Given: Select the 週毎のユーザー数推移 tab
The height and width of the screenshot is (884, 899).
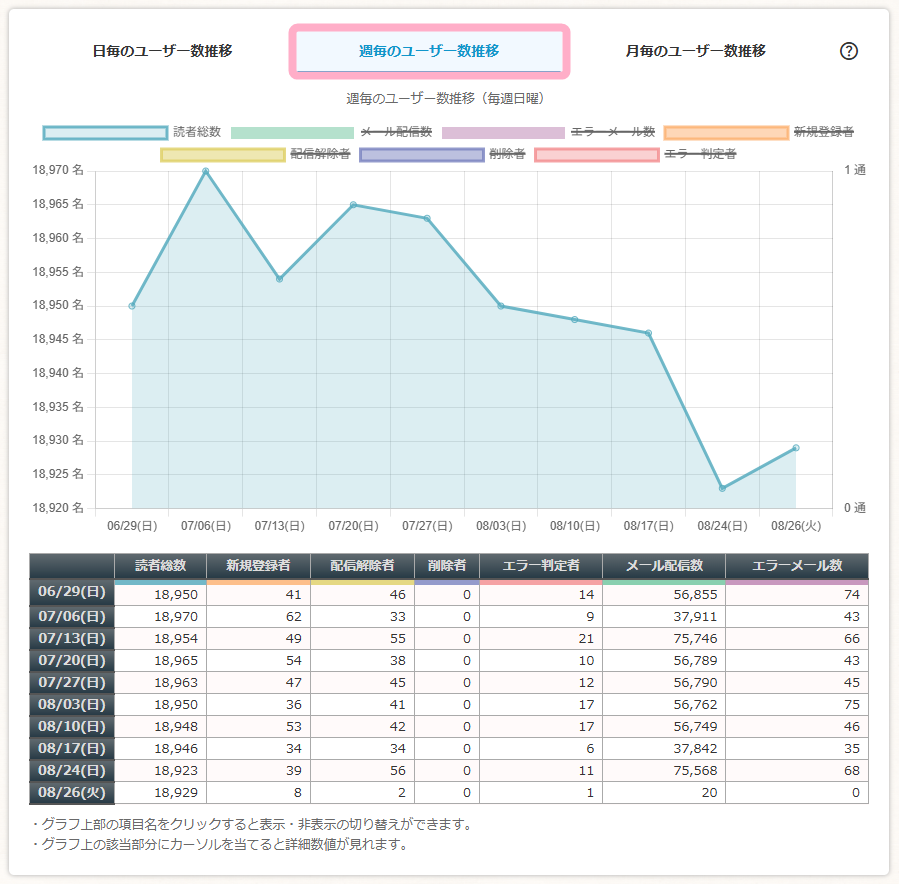Looking at the screenshot, I should [429, 51].
